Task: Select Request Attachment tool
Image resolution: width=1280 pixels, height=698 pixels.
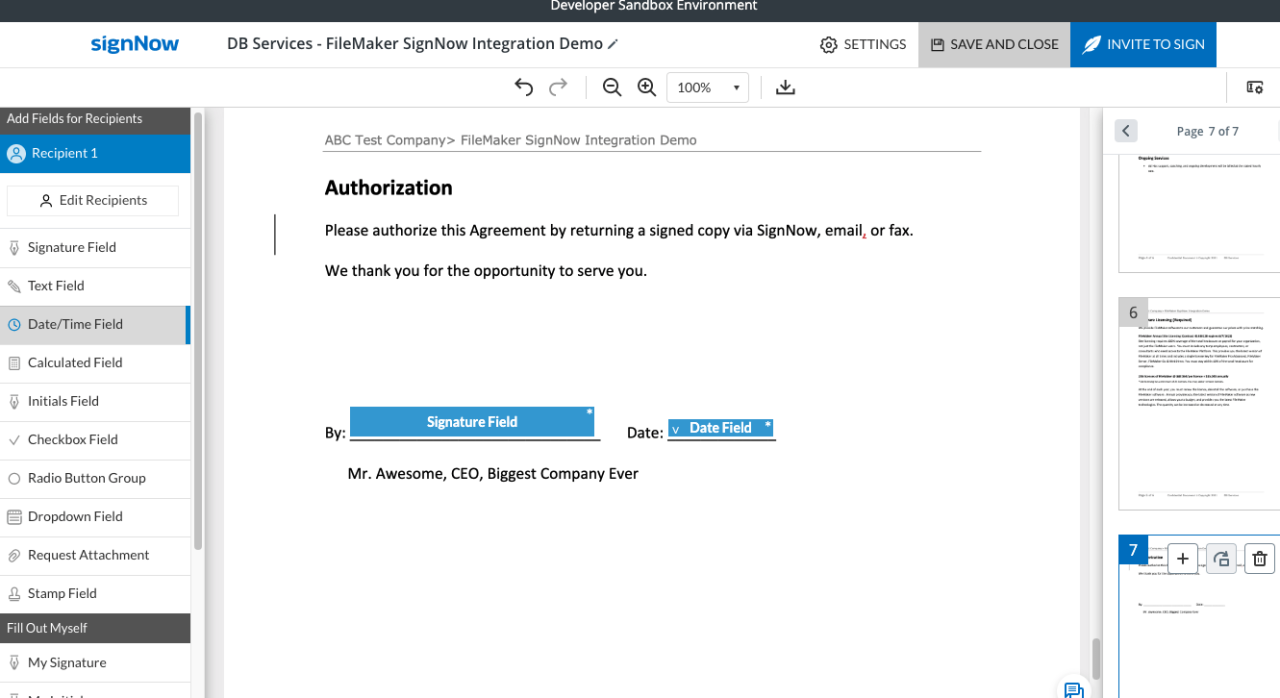Action: (95, 555)
